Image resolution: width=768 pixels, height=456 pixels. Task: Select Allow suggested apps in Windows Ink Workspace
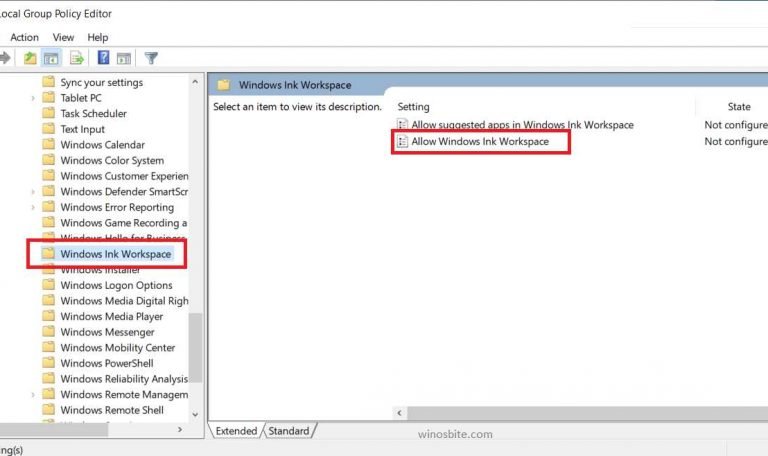tap(522, 125)
